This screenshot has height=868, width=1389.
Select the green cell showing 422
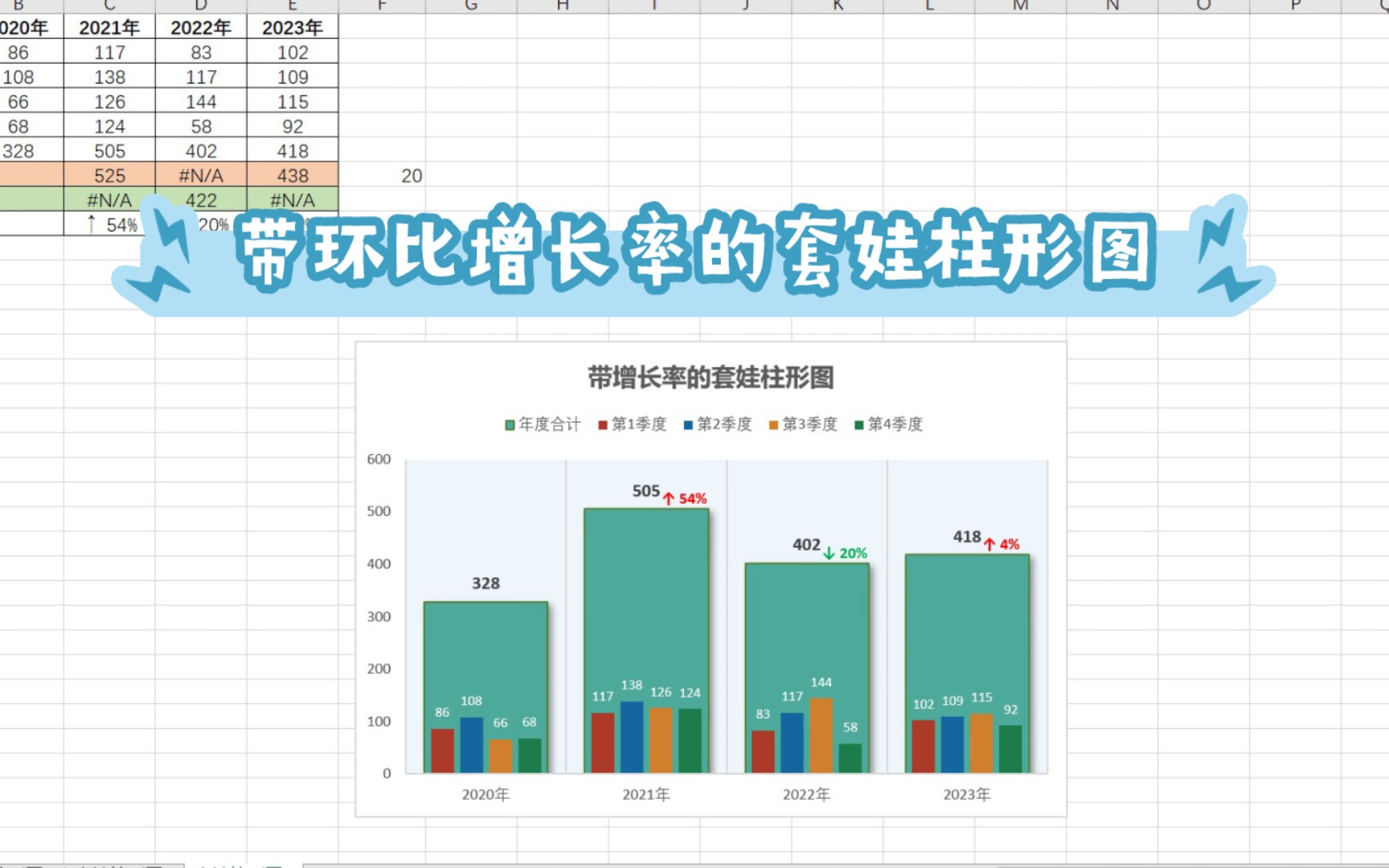point(201,200)
